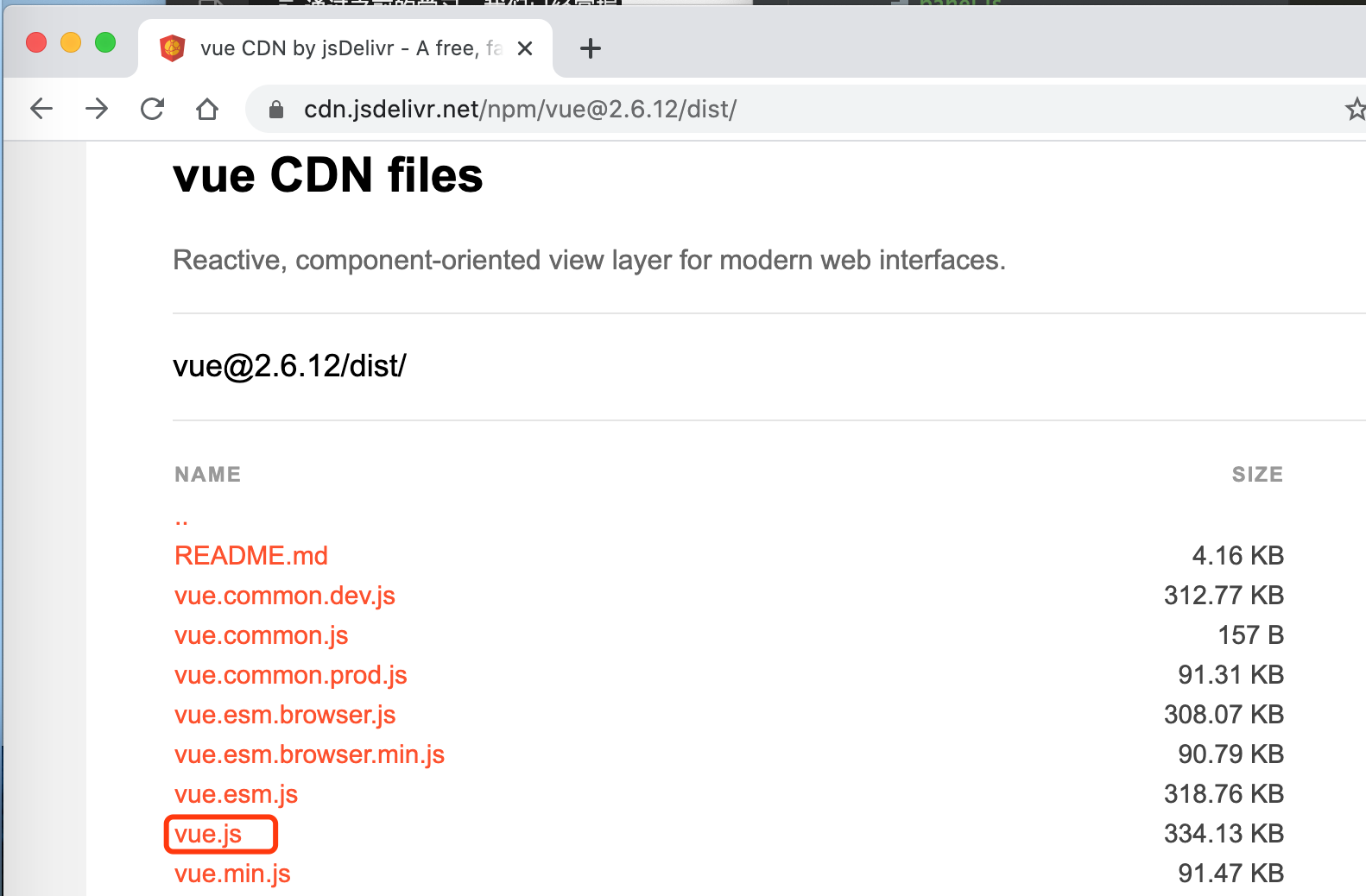Bookmark this page with the star icon
1366x896 pixels.
[x=1355, y=109]
